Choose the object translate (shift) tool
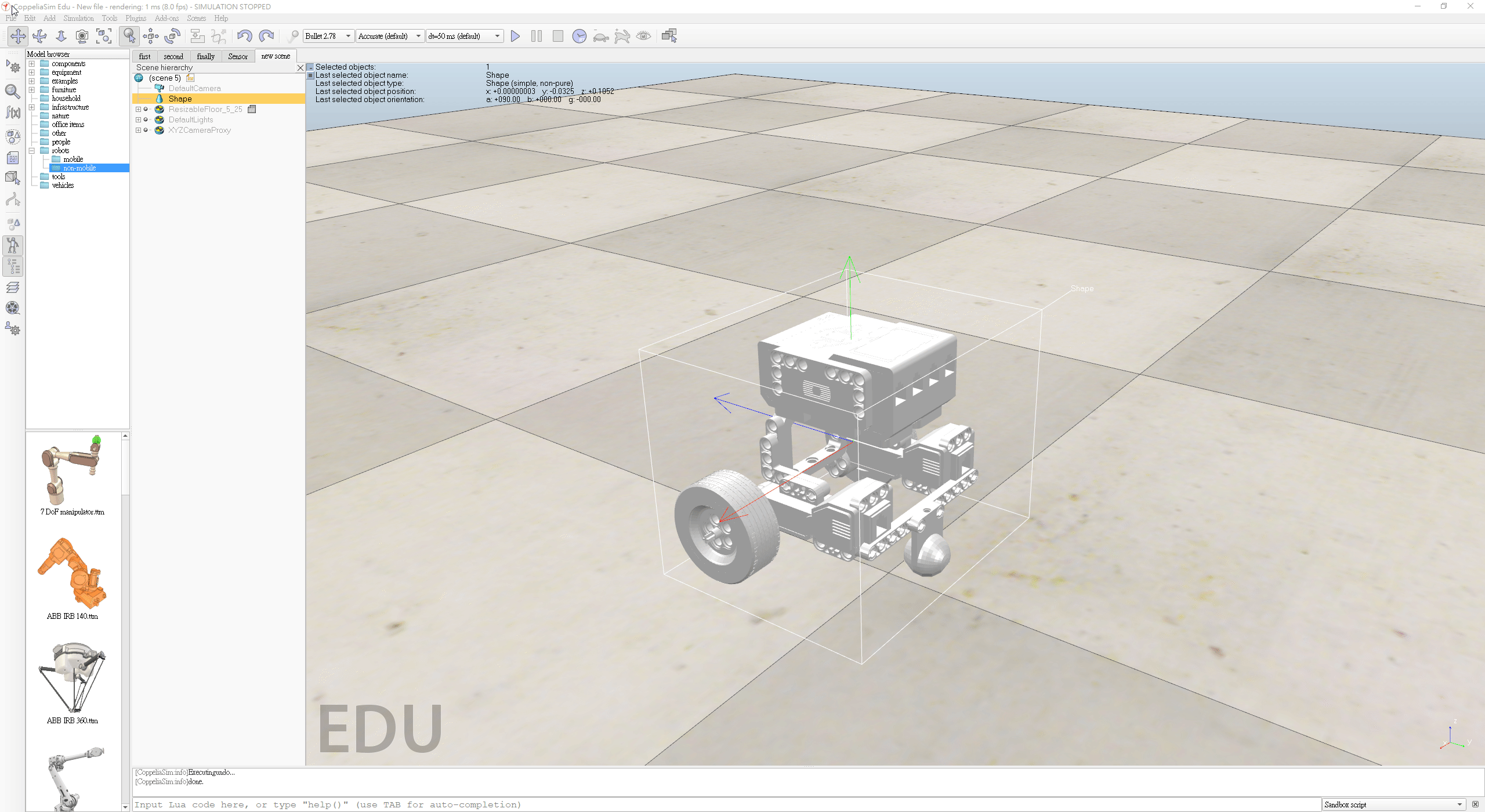This screenshot has width=1485, height=812. 151,36
